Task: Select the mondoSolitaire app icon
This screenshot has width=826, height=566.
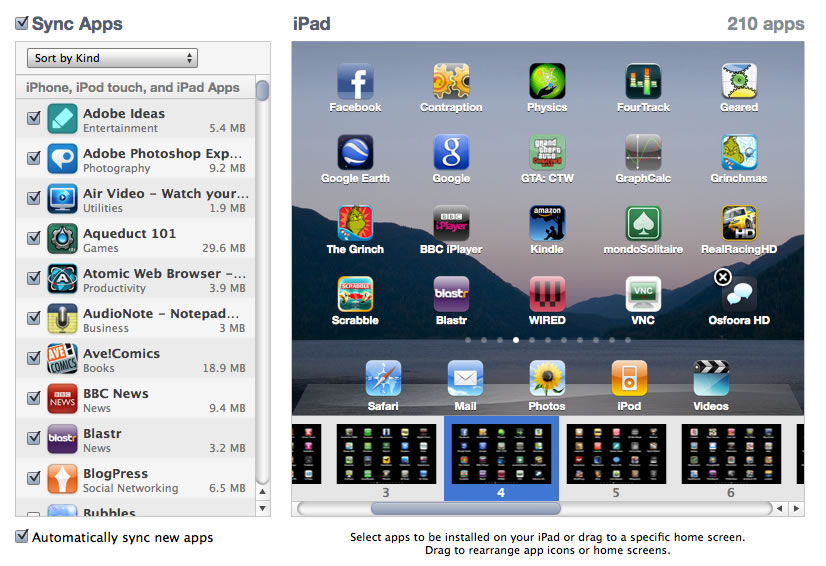Action: [643, 223]
